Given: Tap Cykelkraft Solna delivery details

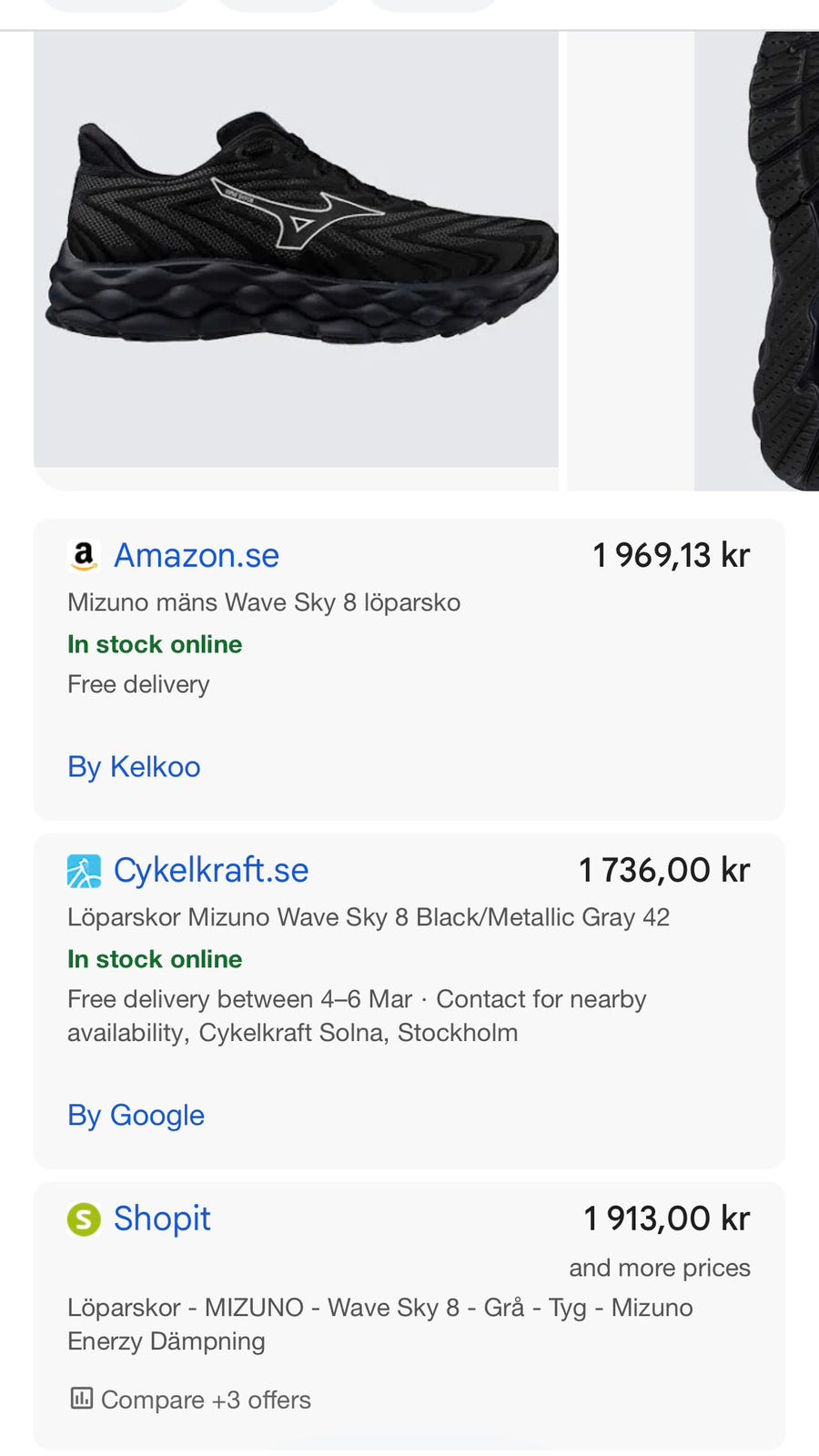Looking at the screenshot, I should [x=357, y=1016].
